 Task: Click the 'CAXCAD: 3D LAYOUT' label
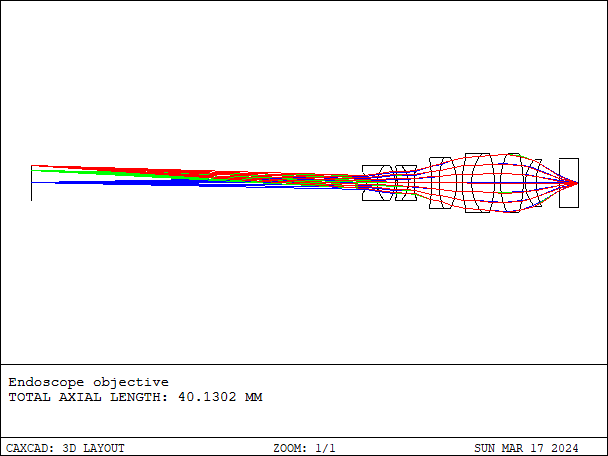point(65,448)
